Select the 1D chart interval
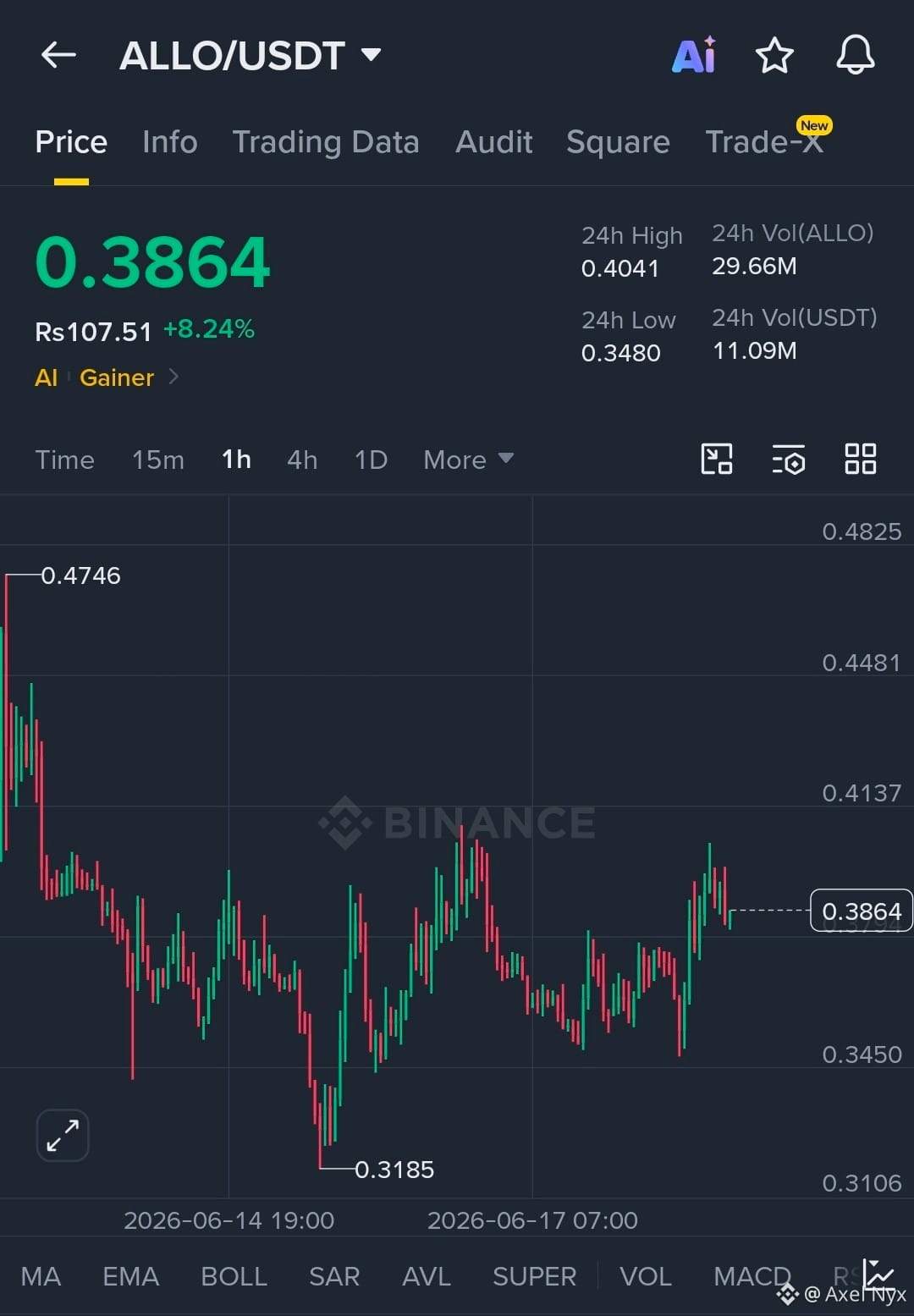The width and height of the screenshot is (914, 1316). pos(371,460)
